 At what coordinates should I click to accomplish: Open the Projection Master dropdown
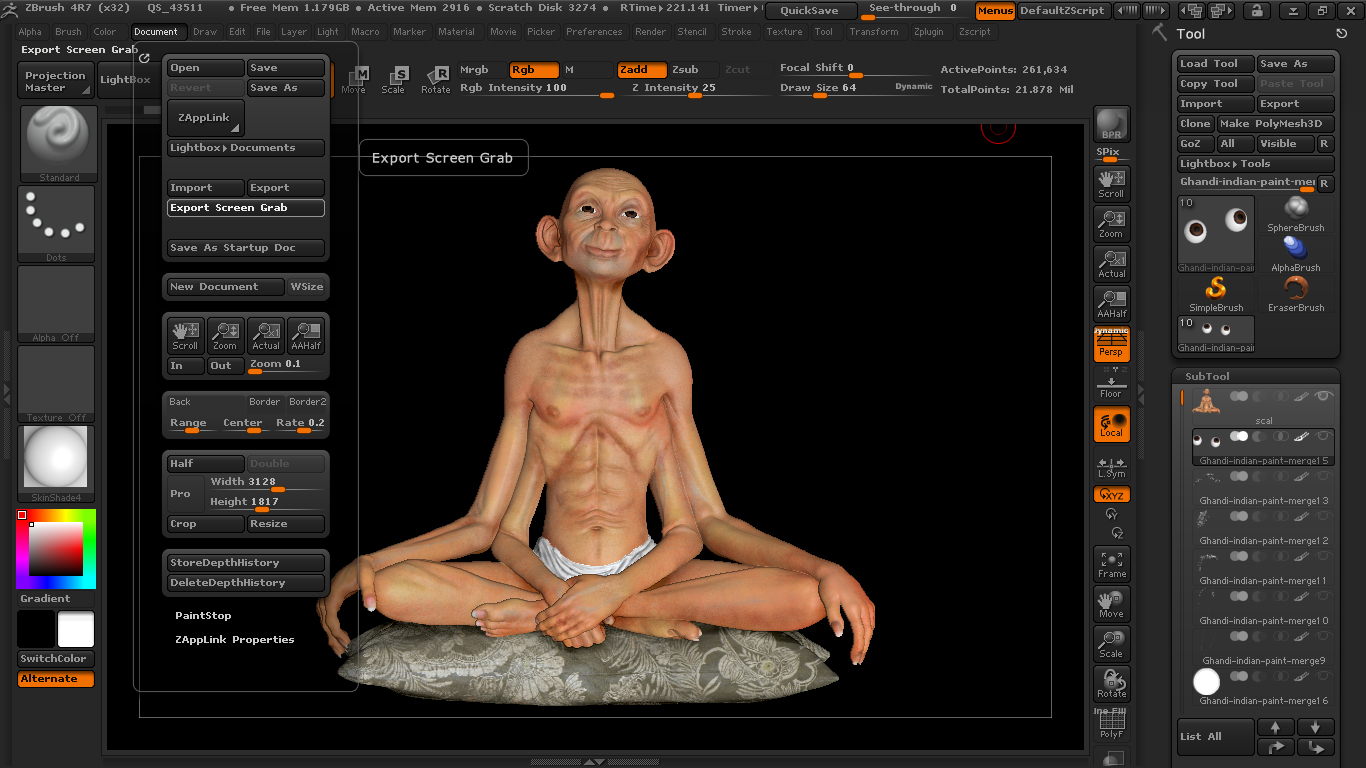coord(56,81)
